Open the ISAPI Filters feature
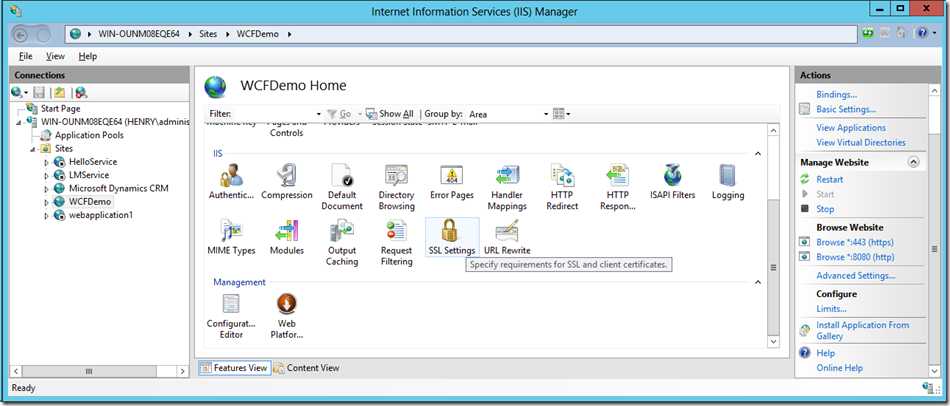The height and width of the screenshot is (406, 950). (x=673, y=182)
